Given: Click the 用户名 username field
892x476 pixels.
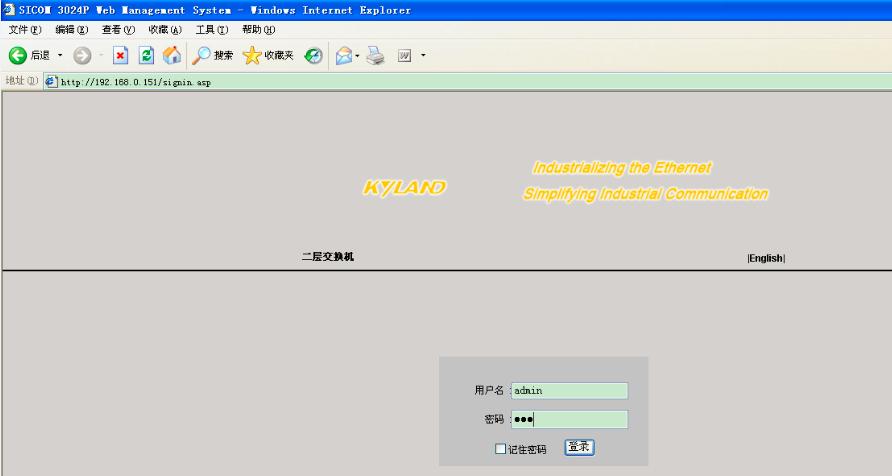Looking at the screenshot, I should pyautogui.click(x=569, y=391).
